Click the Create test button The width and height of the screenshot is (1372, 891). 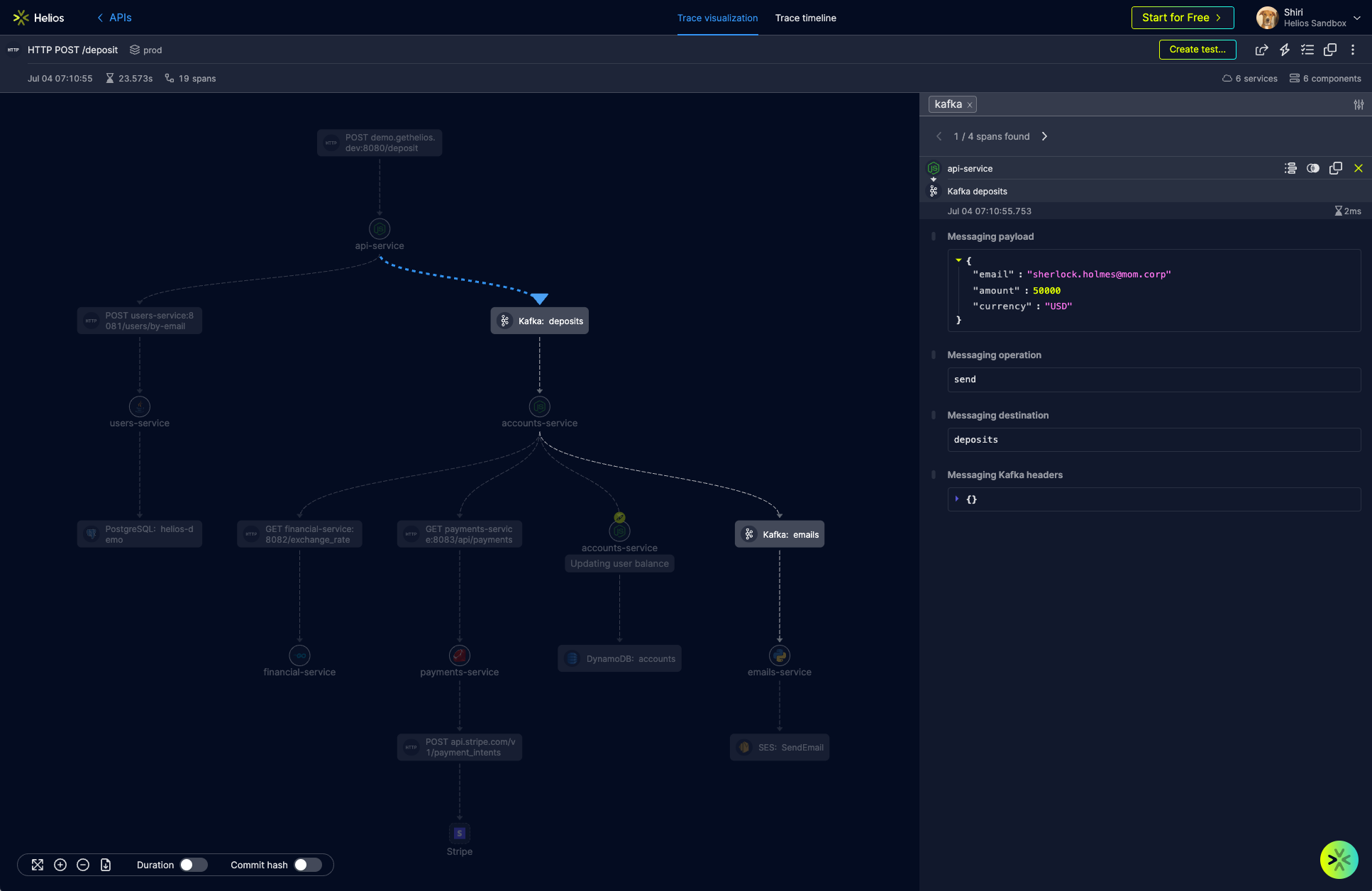(1197, 49)
